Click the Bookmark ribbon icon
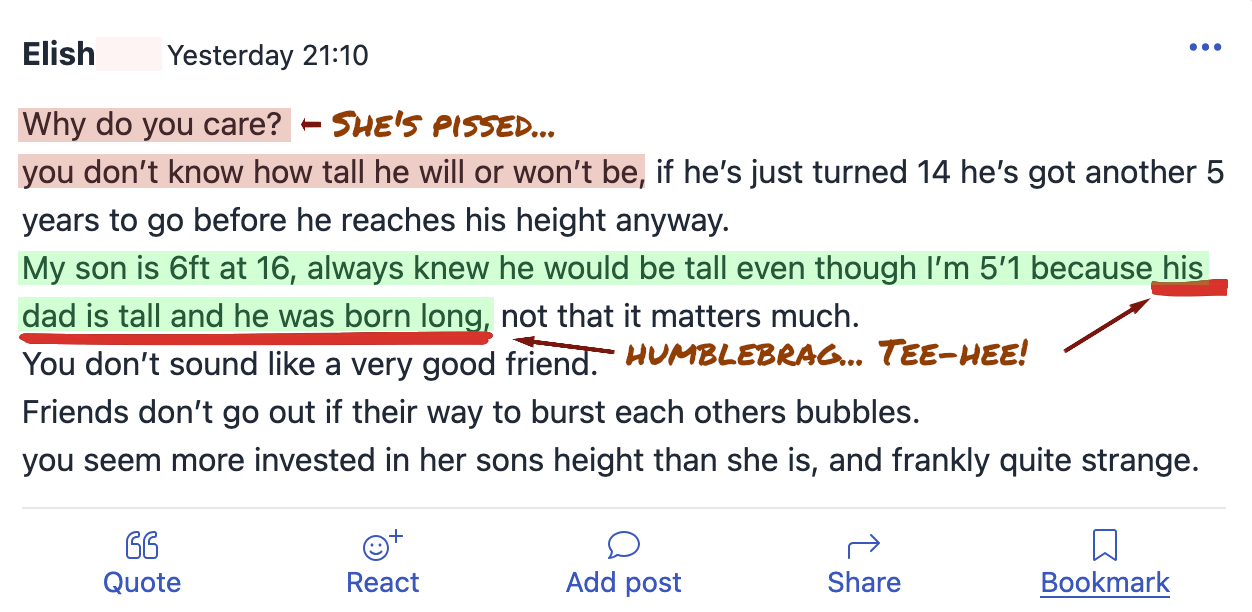Screen dimensions: 1252x612 pyautogui.click(x=1104, y=544)
